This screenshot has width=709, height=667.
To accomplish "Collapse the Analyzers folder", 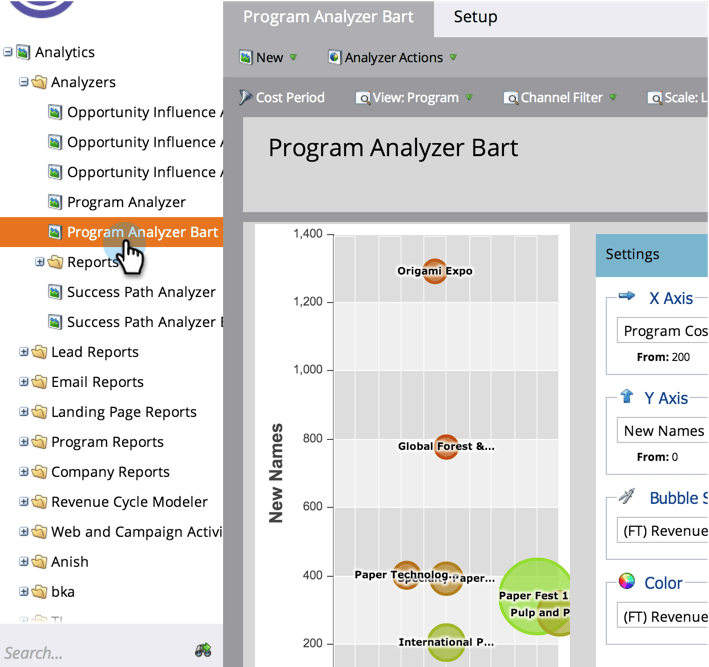I will pos(24,82).
